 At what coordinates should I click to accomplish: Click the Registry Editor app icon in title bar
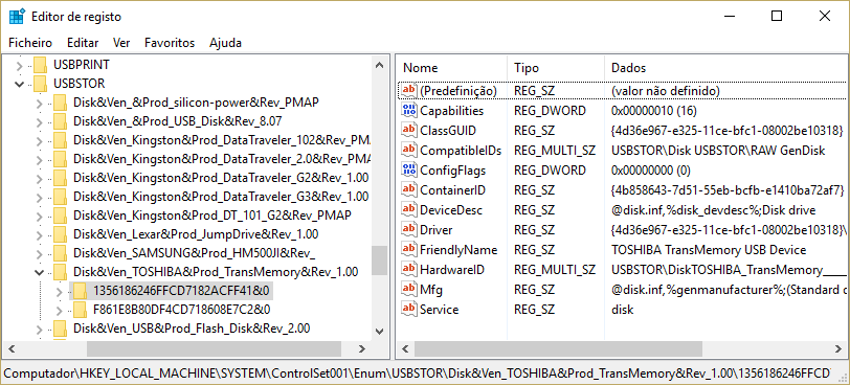point(17,16)
